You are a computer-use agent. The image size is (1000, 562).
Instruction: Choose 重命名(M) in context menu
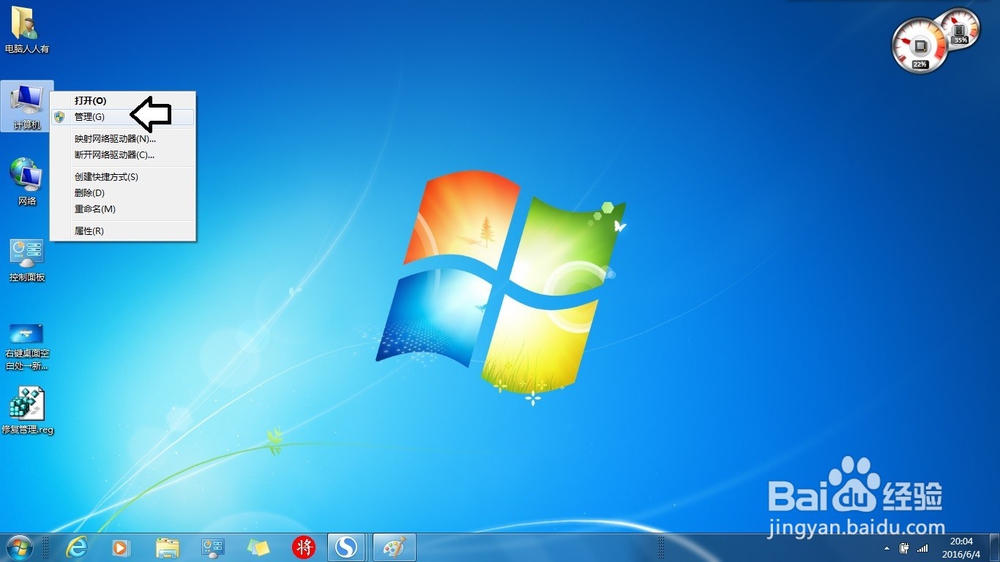tap(123, 209)
